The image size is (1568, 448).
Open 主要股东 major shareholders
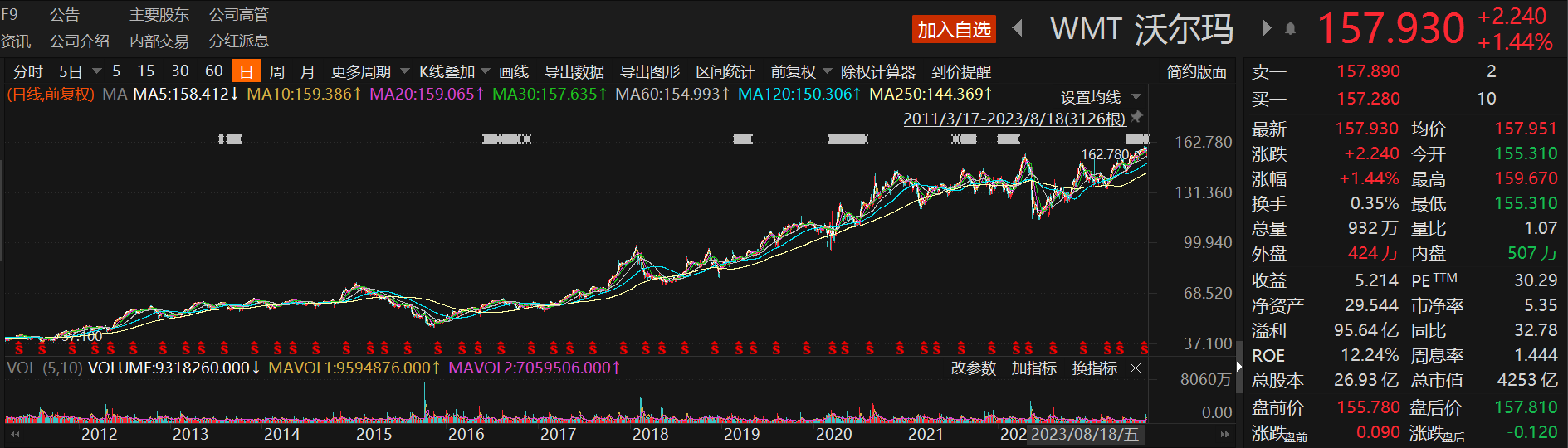coord(159,14)
